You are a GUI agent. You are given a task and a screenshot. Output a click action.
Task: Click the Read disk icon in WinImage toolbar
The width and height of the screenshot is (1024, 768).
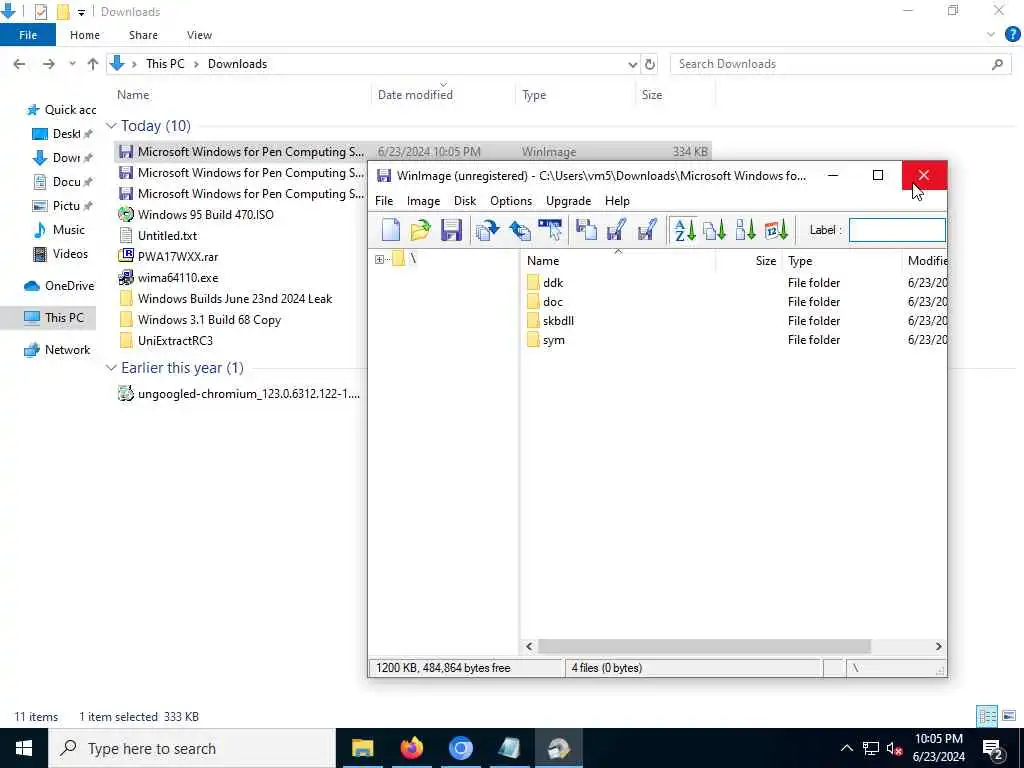(x=586, y=230)
